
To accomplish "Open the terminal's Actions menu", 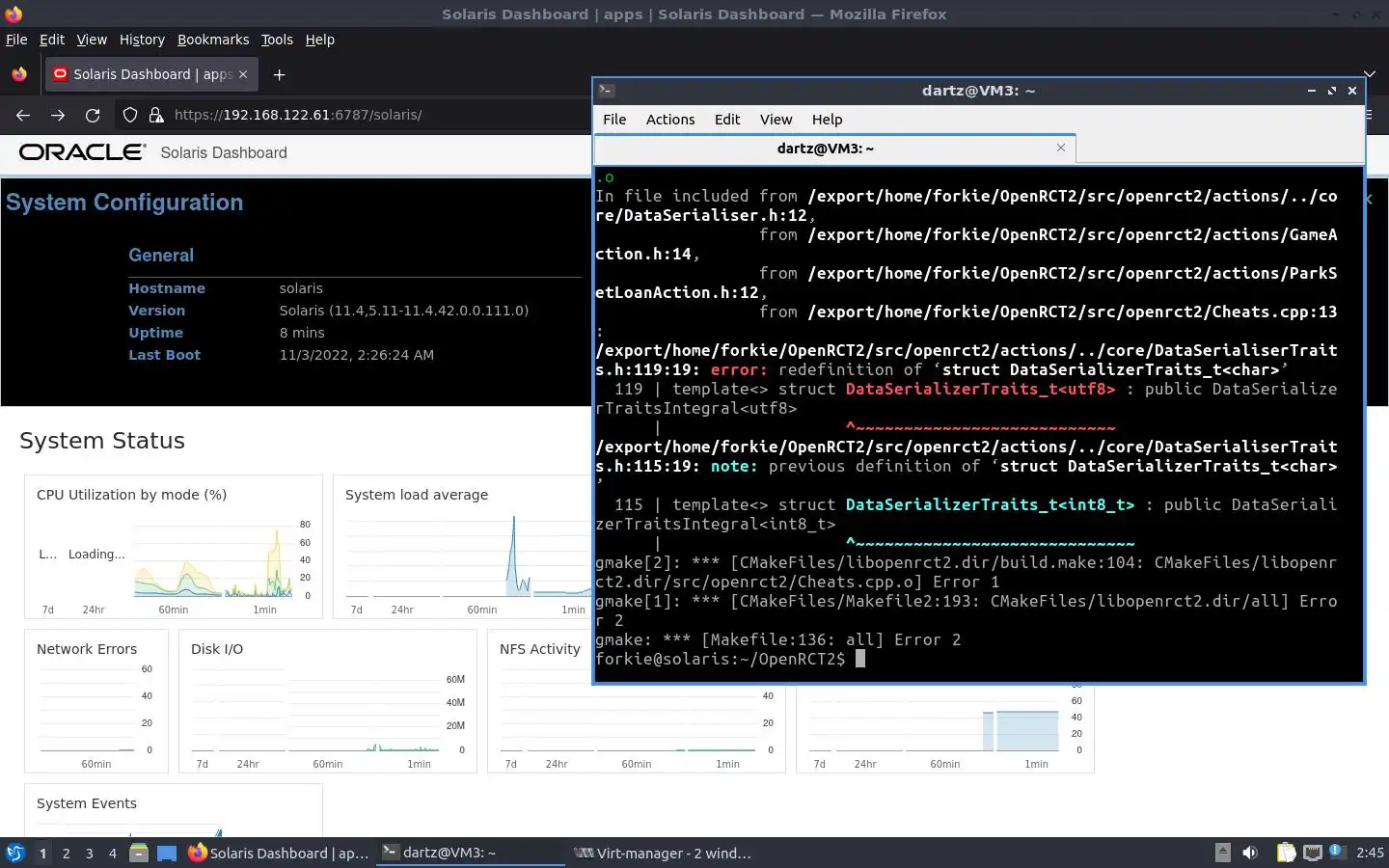I will click(670, 119).
